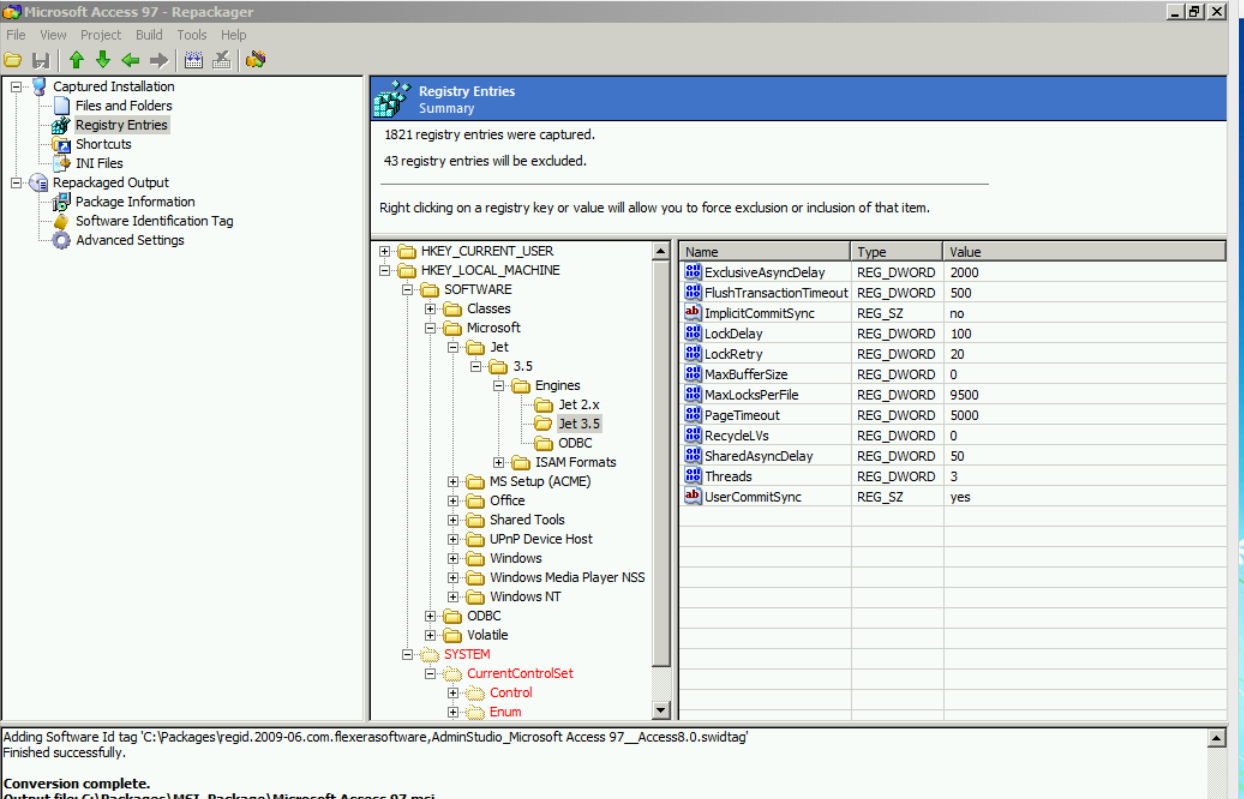This screenshot has height=799, width=1244.
Task: Collapse the Captured Installation node
Action: coord(16,87)
